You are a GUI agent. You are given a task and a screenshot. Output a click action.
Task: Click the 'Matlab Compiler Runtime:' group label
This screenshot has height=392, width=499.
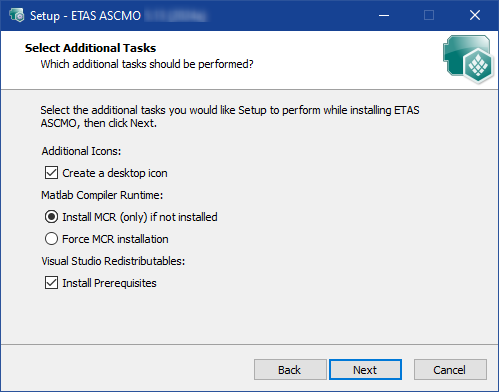click(x=102, y=195)
